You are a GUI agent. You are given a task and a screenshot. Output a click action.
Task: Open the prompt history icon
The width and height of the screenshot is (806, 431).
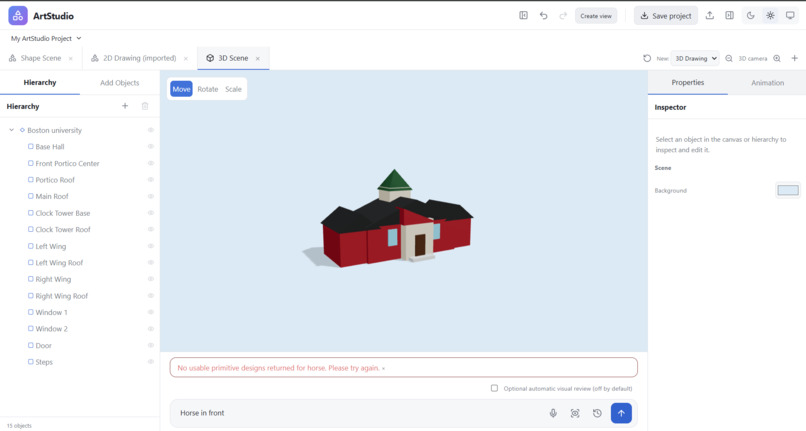click(x=597, y=413)
